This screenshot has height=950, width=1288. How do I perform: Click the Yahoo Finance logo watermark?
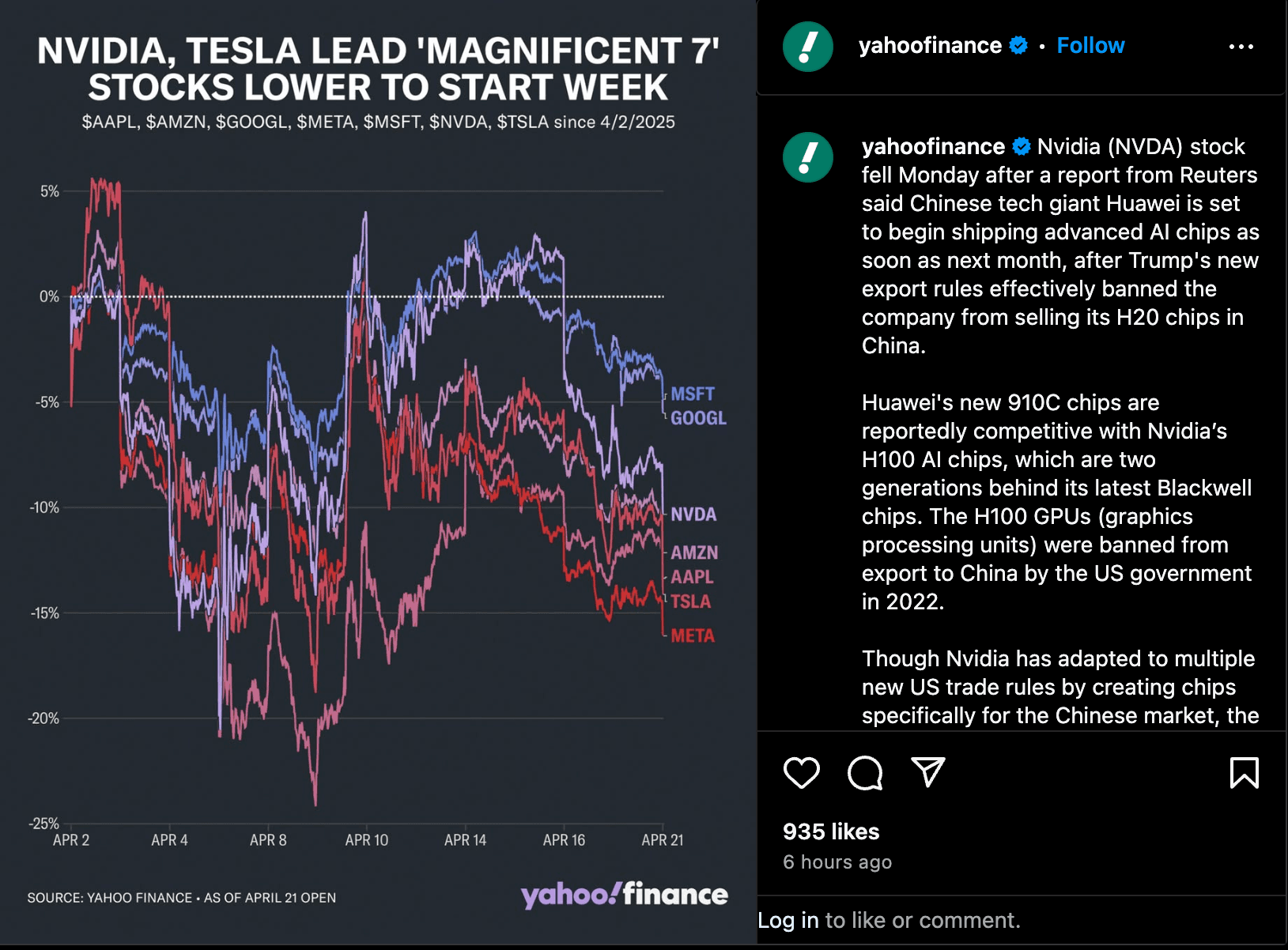[624, 895]
